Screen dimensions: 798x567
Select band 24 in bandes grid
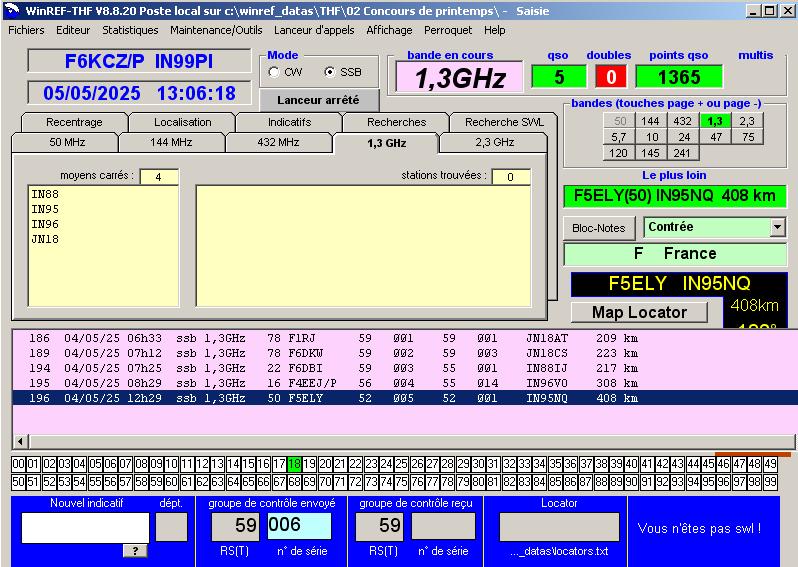pyautogui.click(x=682, y=137)
